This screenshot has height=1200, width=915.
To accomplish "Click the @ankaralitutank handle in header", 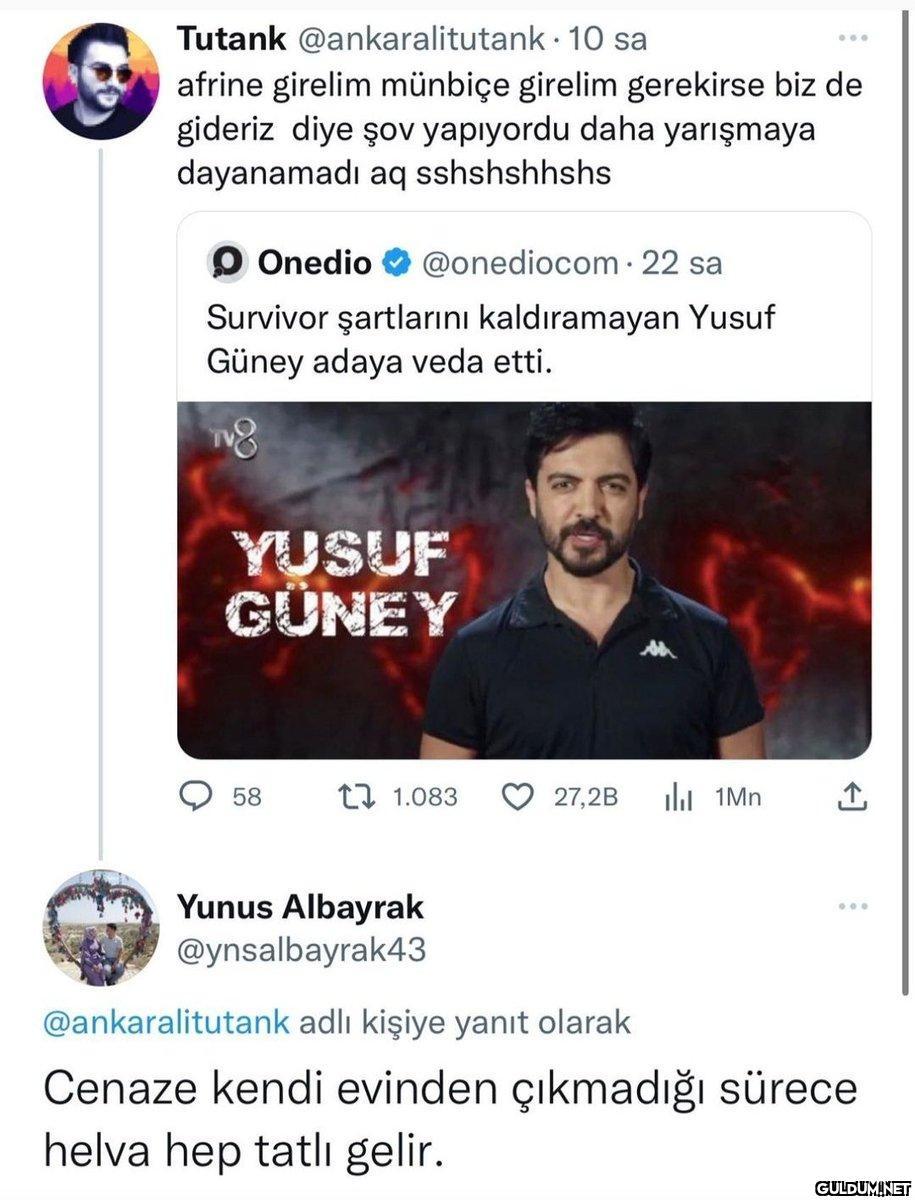I will [x=418, y=39].
